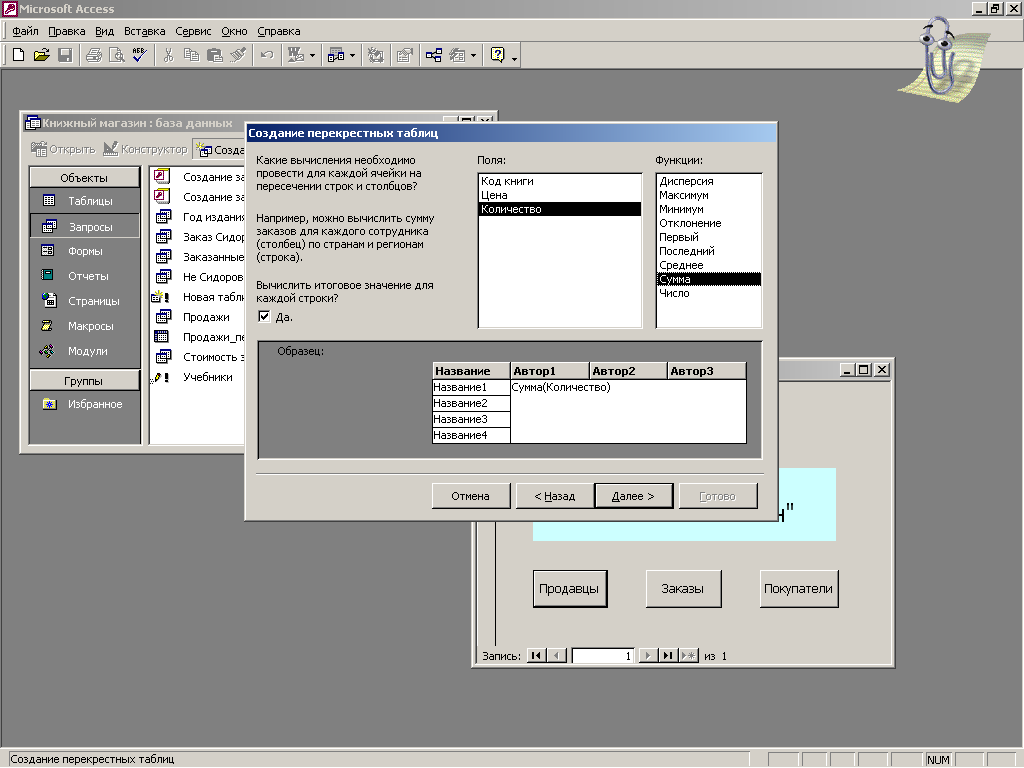Click the Office Links toolbar icon
Viewport: 1024px width, 768px height.
(x=296, y=56)
